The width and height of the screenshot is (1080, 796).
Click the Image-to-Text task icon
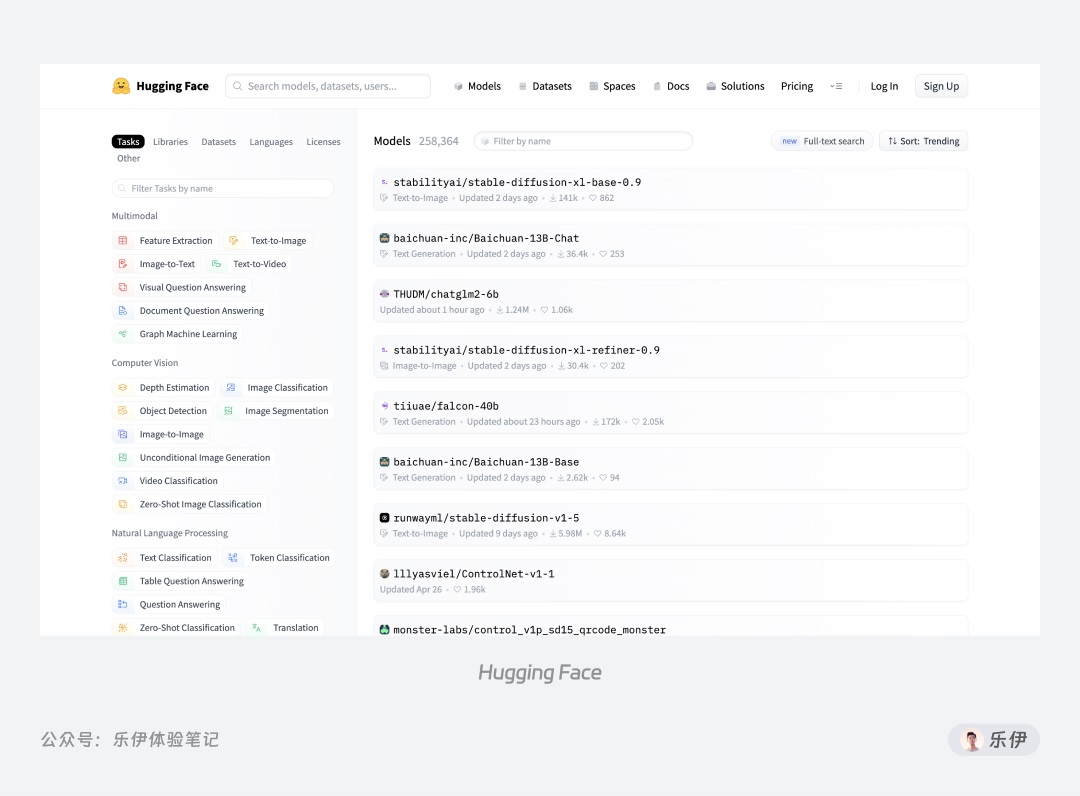tap(123, 264)
